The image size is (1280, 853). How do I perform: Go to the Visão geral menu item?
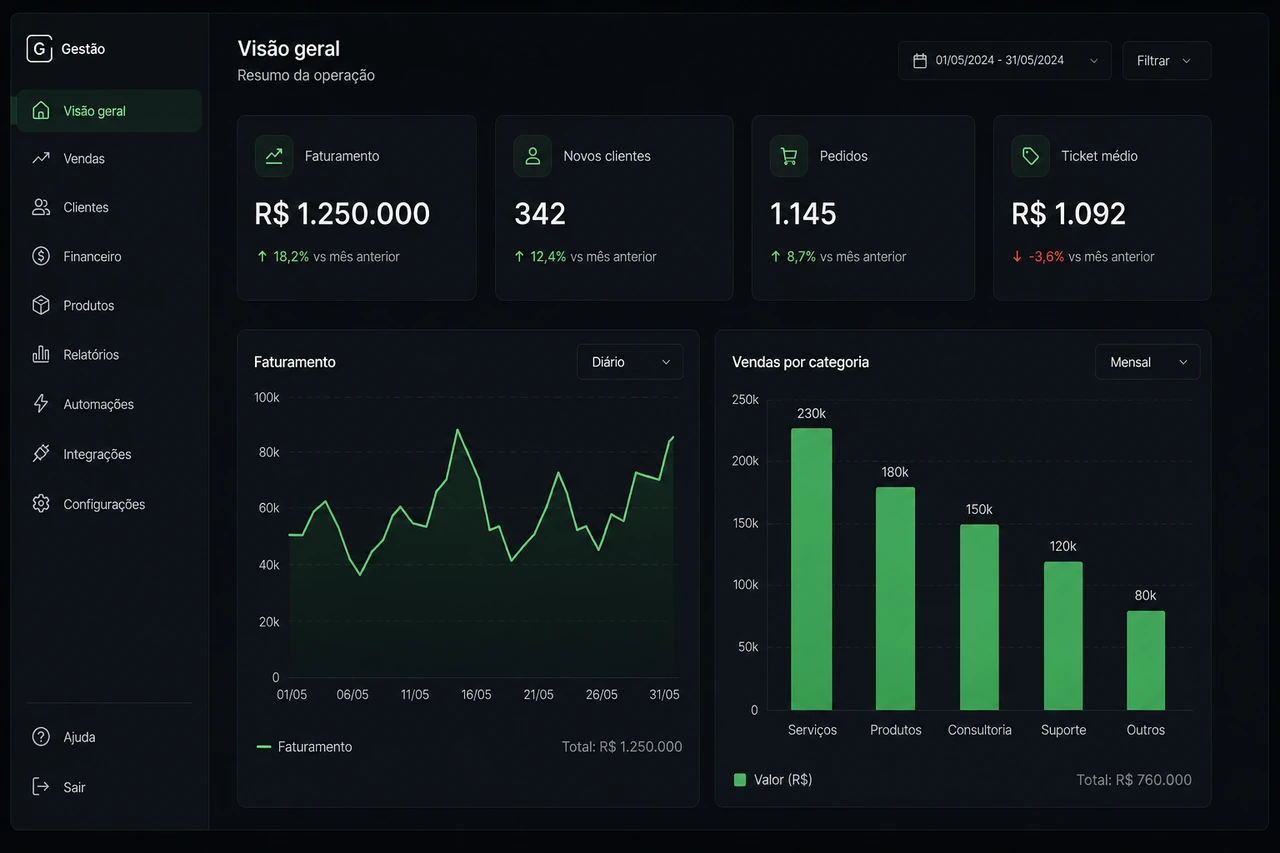coord(108,111)
